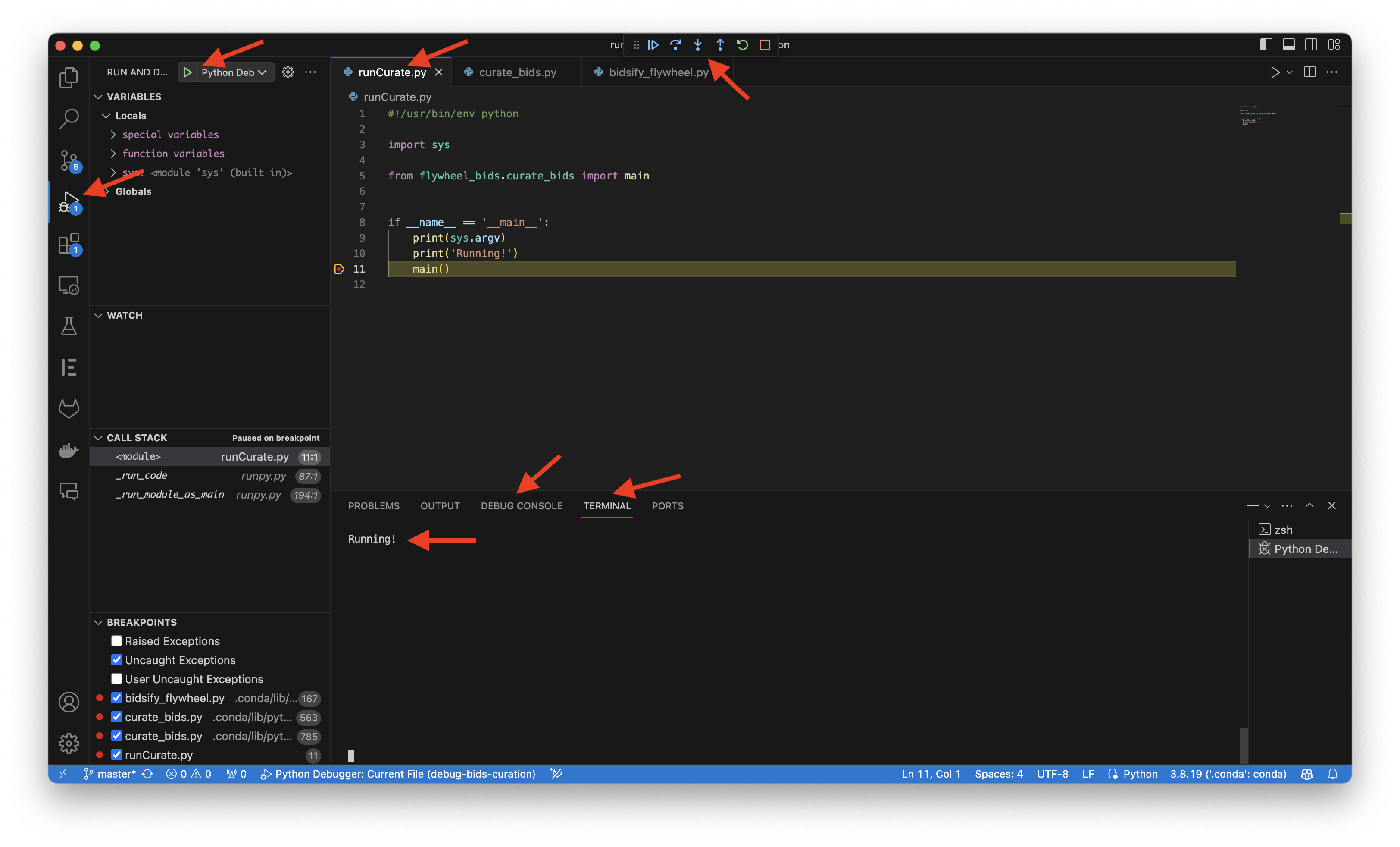Enable Raised Exceptions breakpoint

click(116, 641)
